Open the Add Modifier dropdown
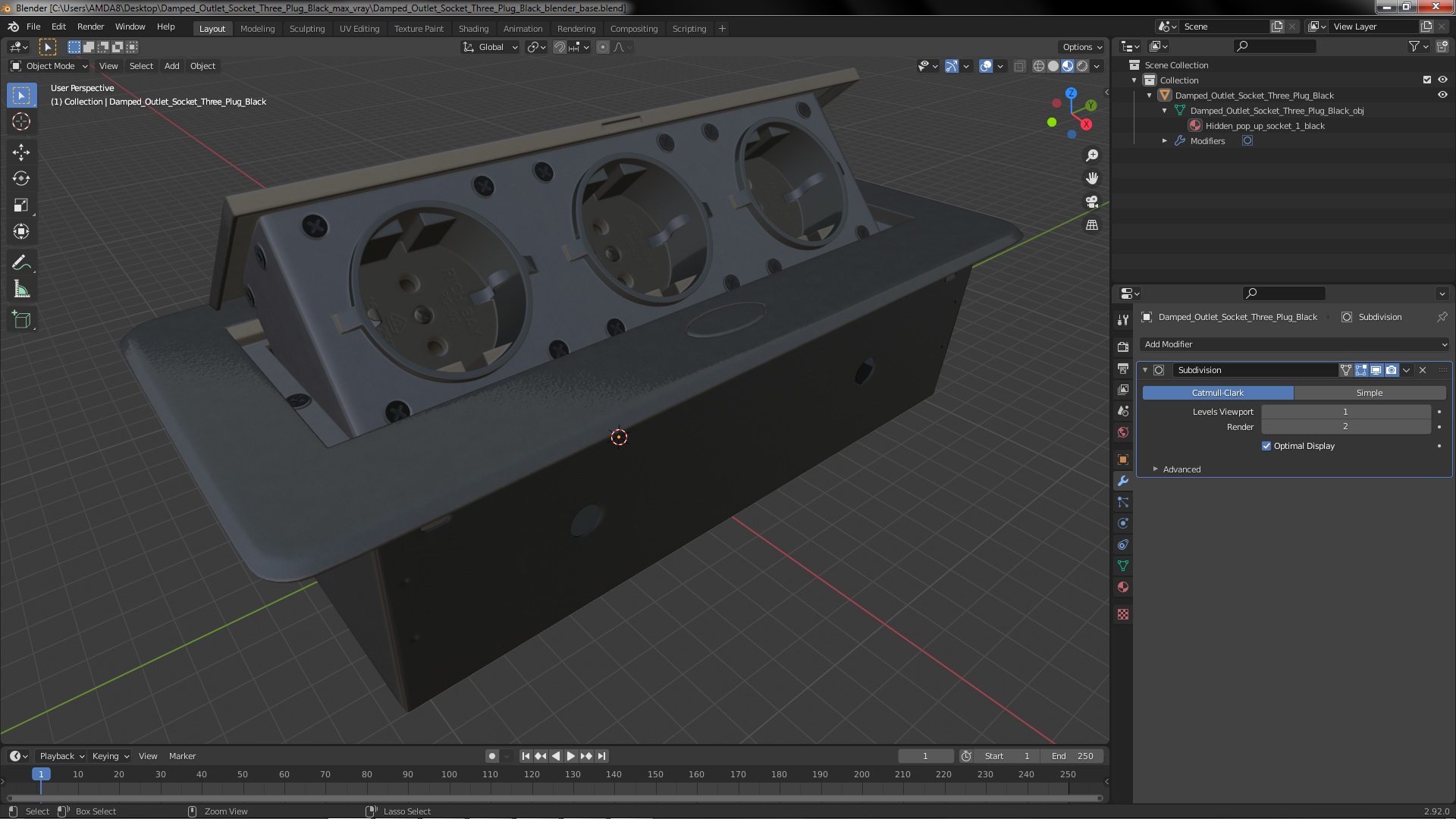 [x=1294, y=344]
